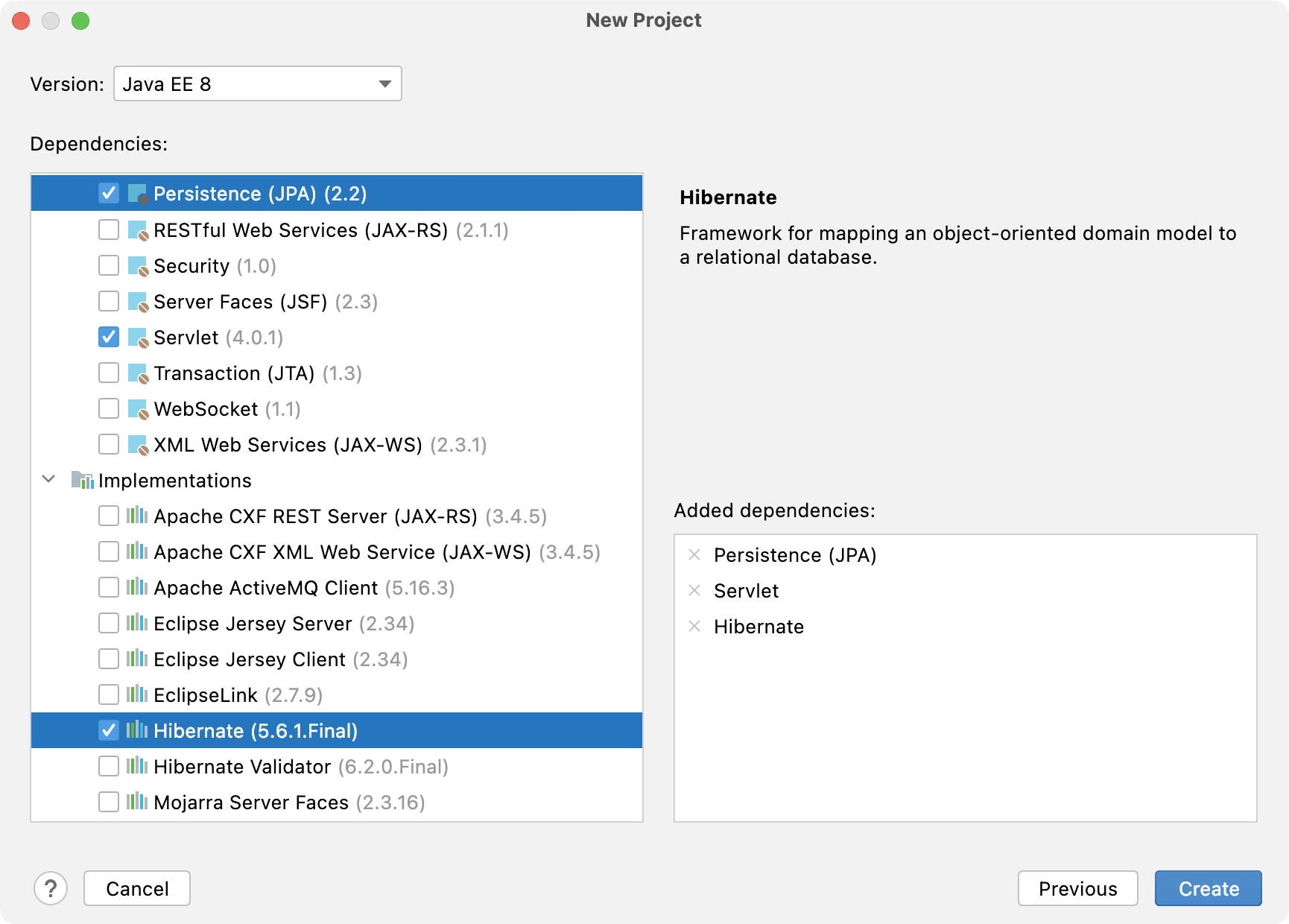
Task: Open the help question mark button
Action: pos(51,888)
